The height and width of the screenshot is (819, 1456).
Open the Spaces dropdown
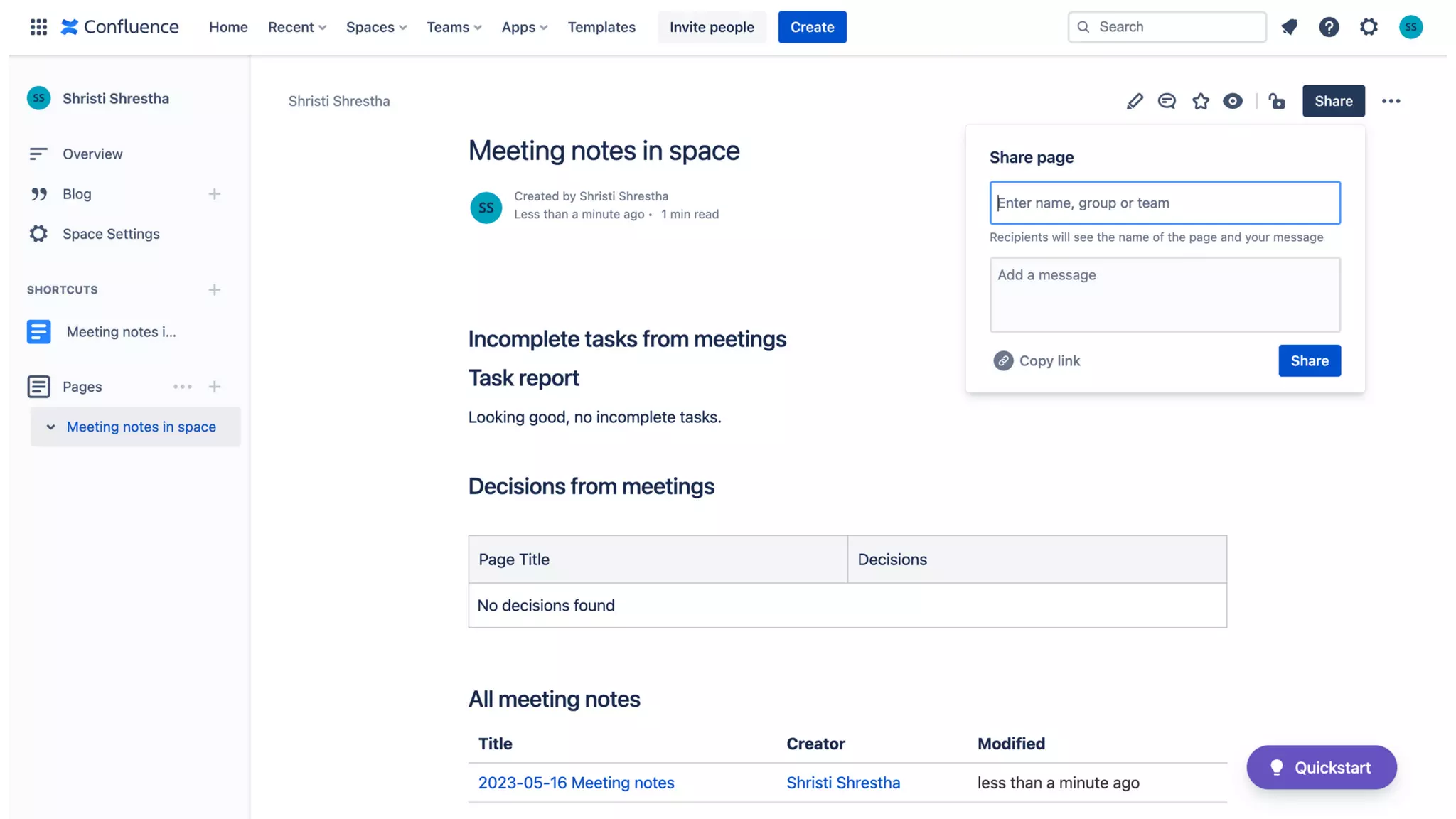(x=376, y=27)
